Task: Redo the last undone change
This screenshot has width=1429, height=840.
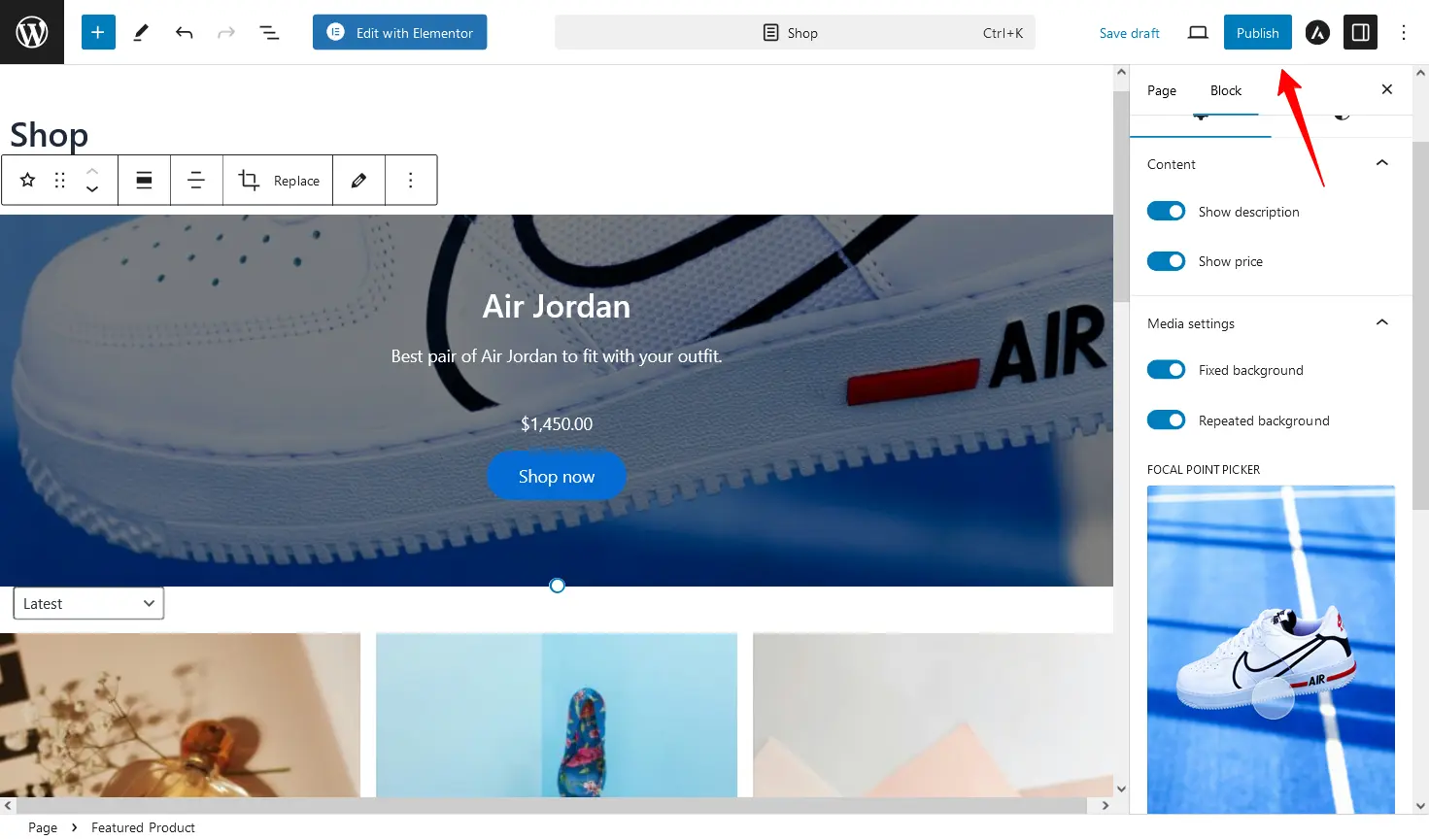Action: coord(226,32)
